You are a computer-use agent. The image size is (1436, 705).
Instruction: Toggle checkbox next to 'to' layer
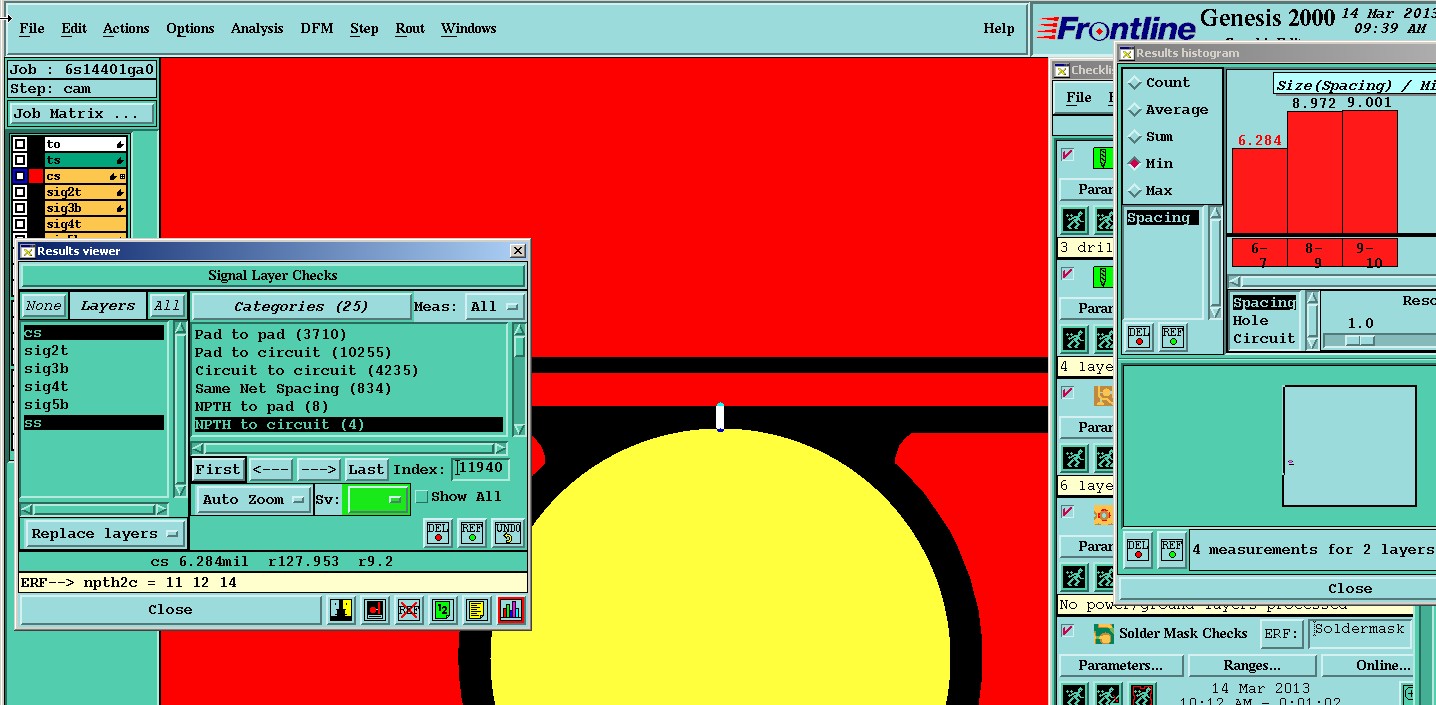[20, 144]
